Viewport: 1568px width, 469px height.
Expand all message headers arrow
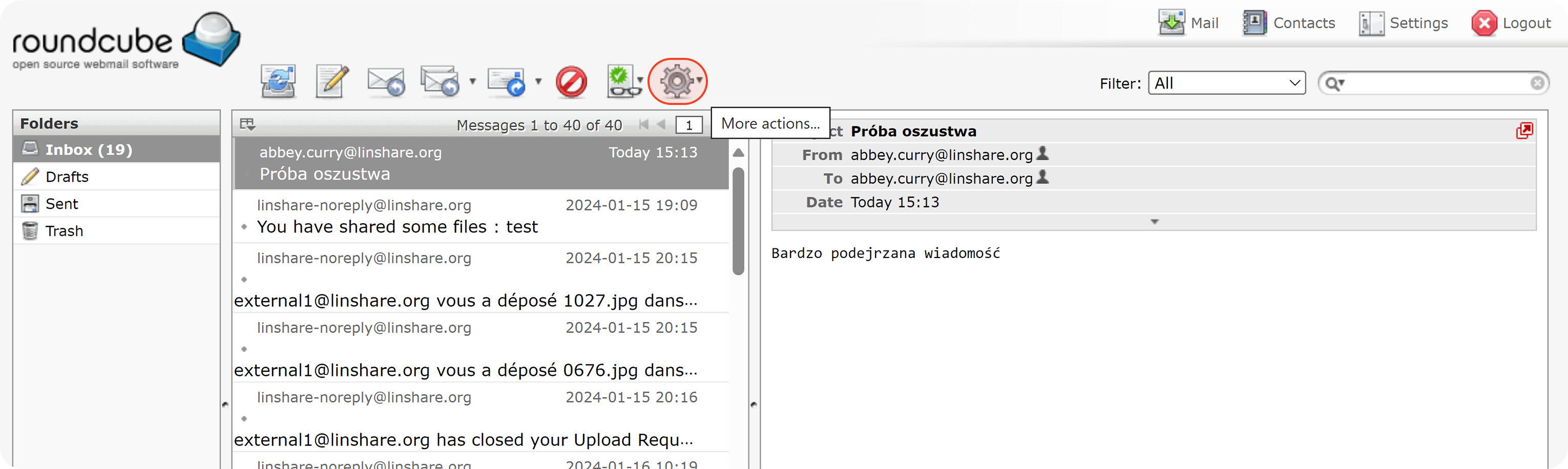click(1154, 222)
